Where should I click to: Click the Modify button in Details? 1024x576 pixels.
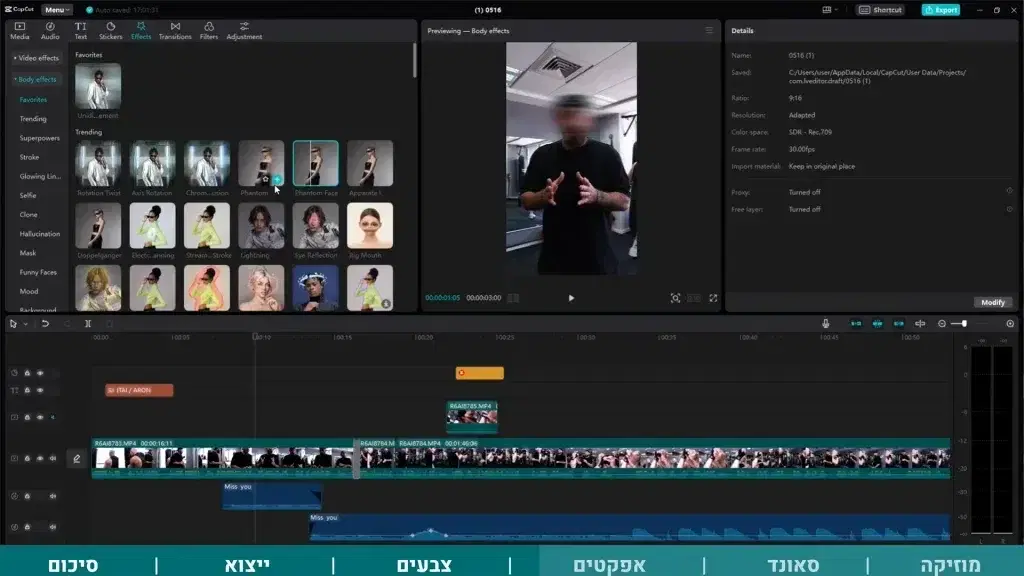click(993, 302)
